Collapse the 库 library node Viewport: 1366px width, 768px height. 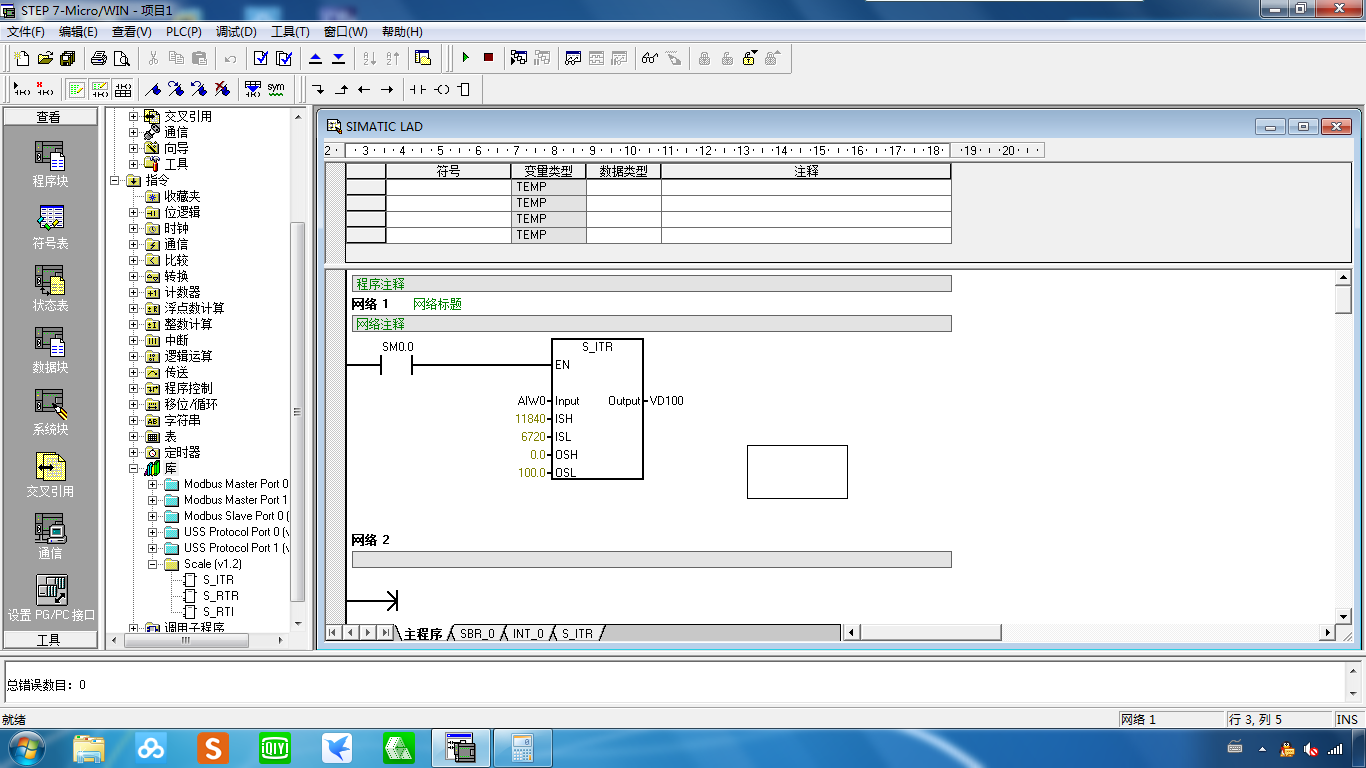pos(134,468)
